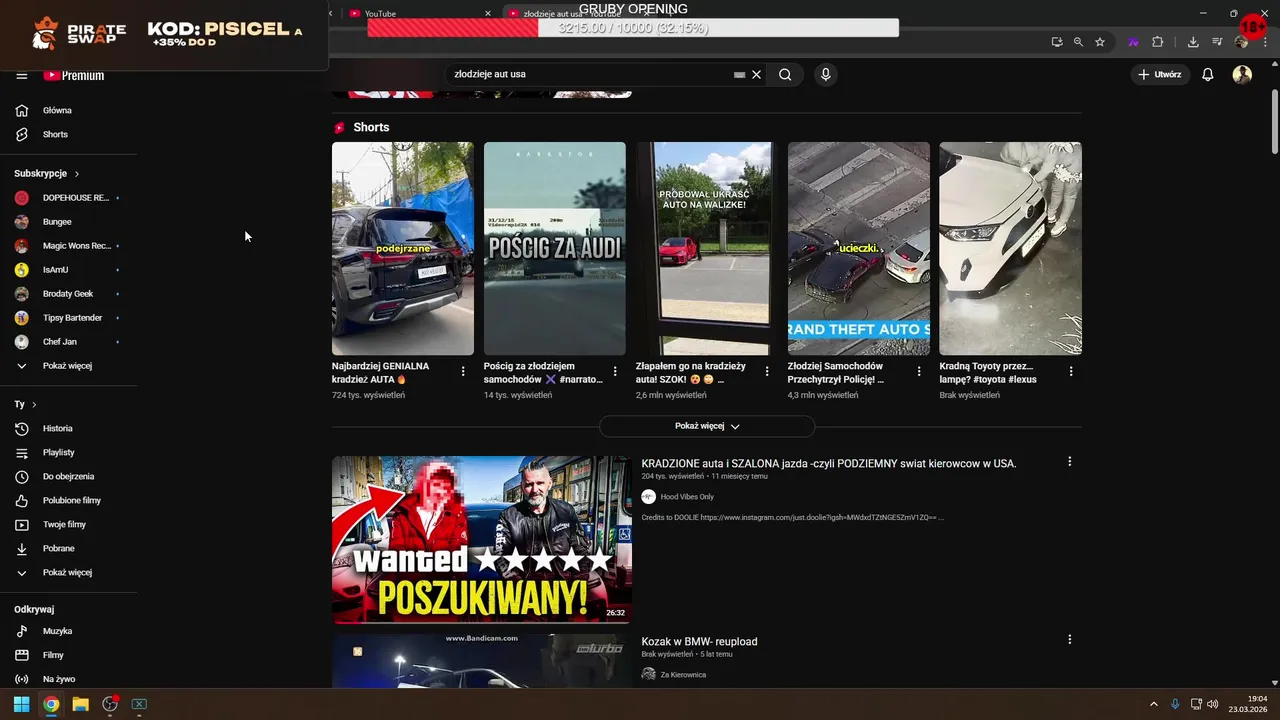Open the account avatar menu

tap(1242, 74)
